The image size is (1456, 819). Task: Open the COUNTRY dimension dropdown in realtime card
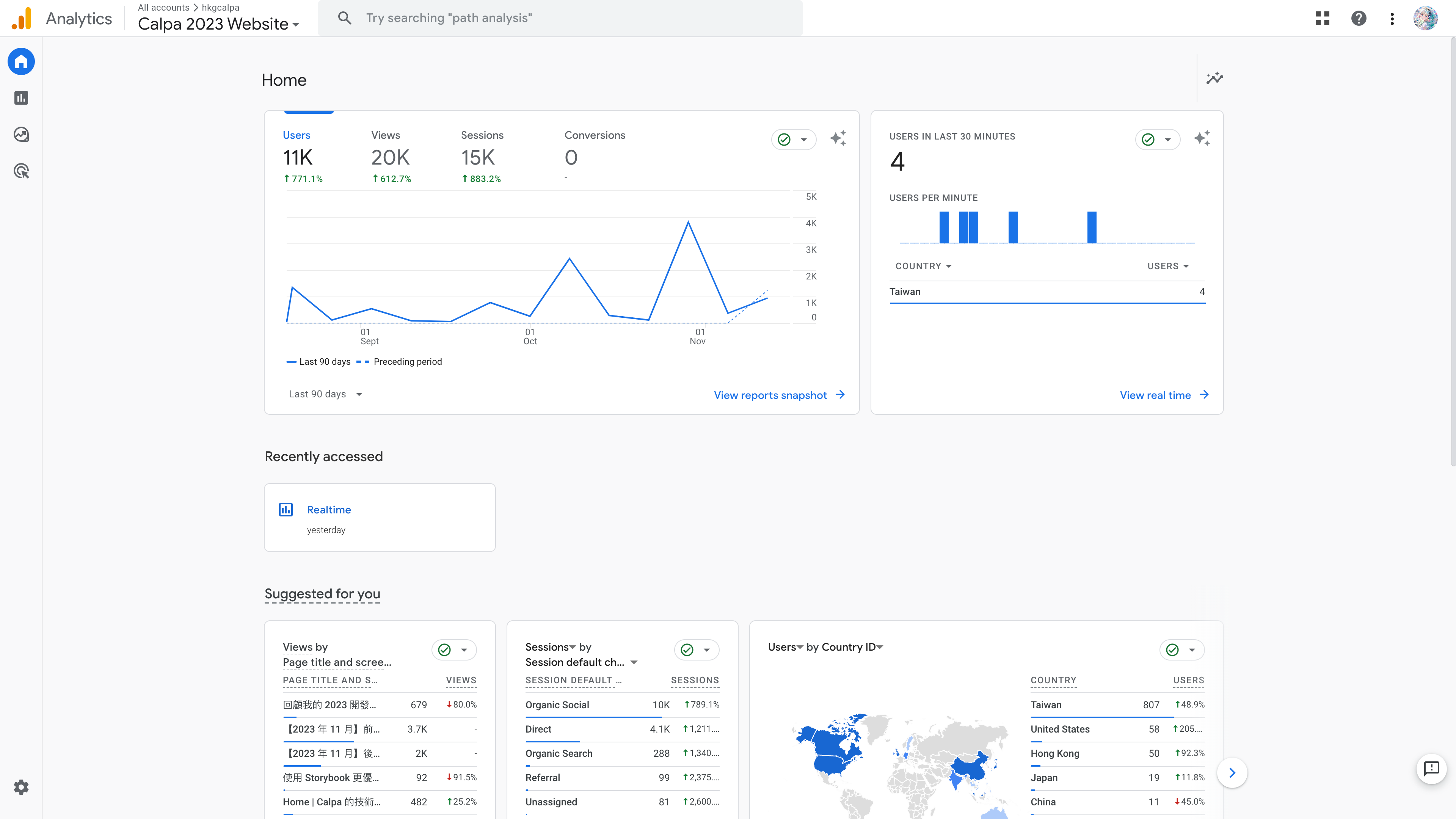point(924,266)
